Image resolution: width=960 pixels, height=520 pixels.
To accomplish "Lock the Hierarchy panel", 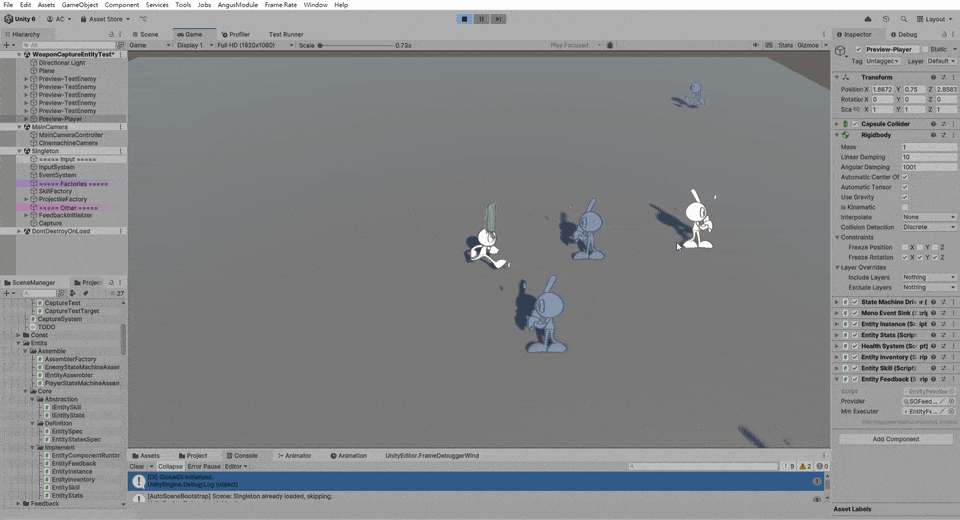I will tap(111, 34).
